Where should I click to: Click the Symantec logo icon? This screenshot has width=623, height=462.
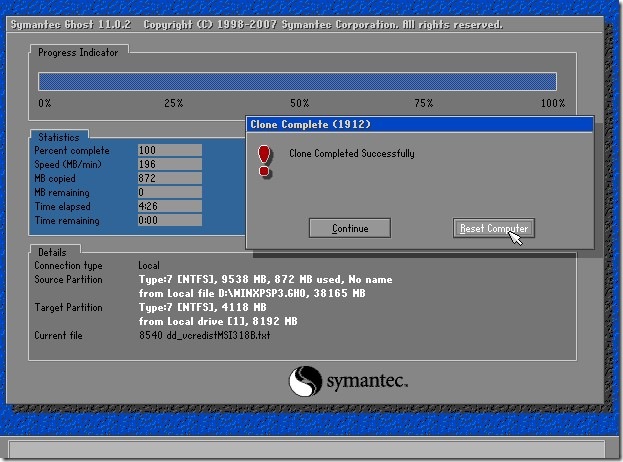tap(305, 381)
